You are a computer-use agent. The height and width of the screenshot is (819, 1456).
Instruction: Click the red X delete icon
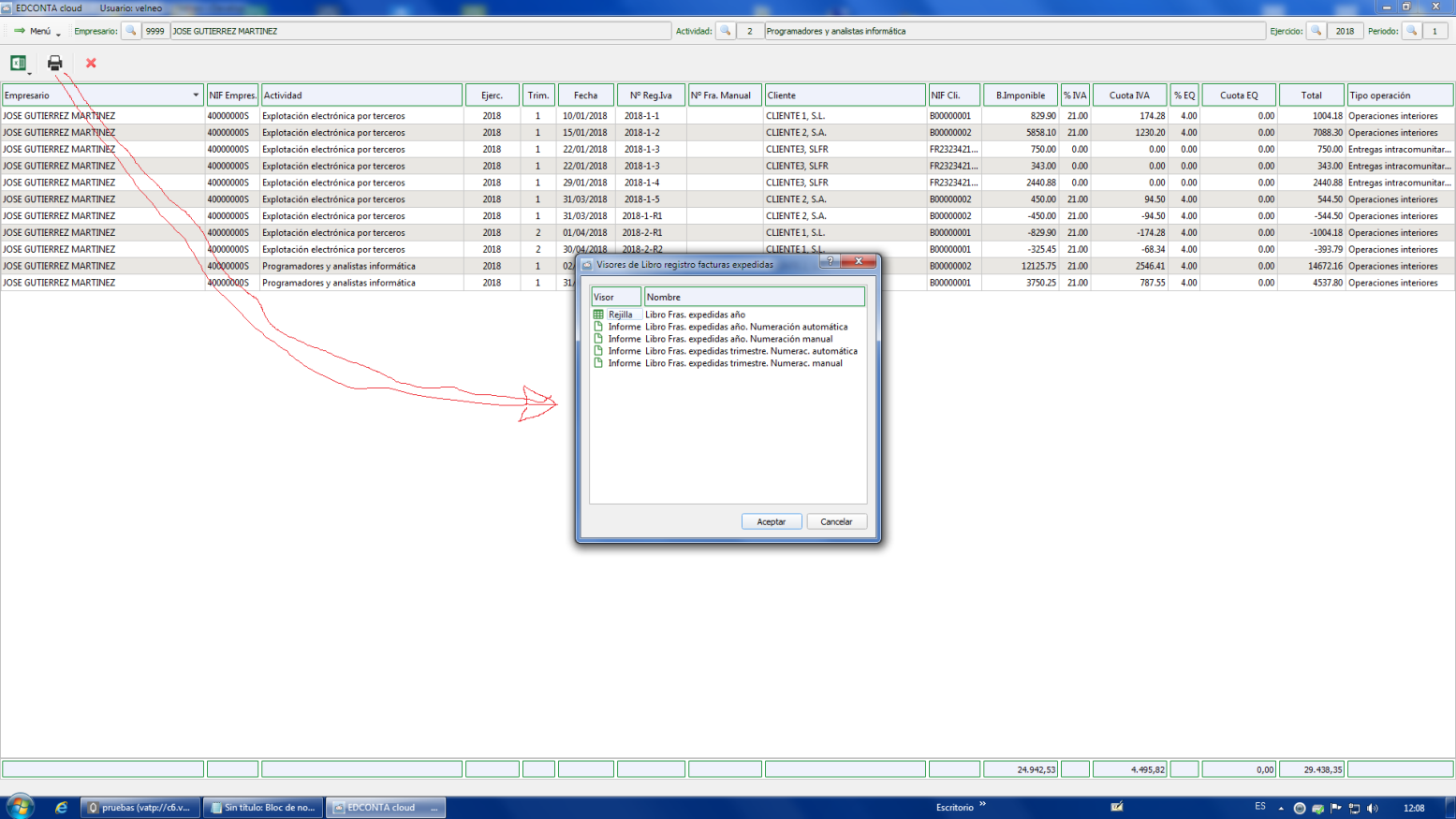click(91, 63)
